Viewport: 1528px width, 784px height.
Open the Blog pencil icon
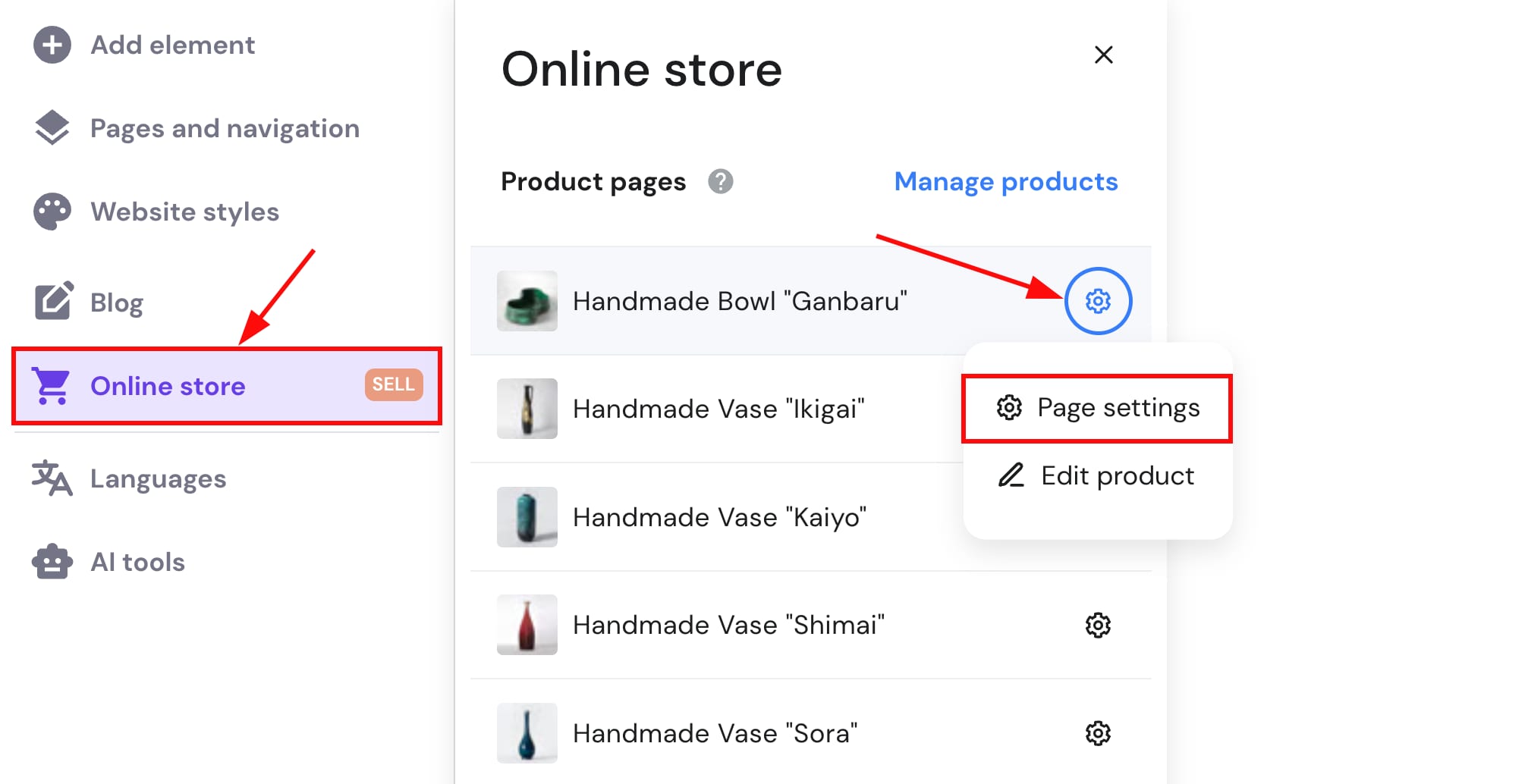53,302
